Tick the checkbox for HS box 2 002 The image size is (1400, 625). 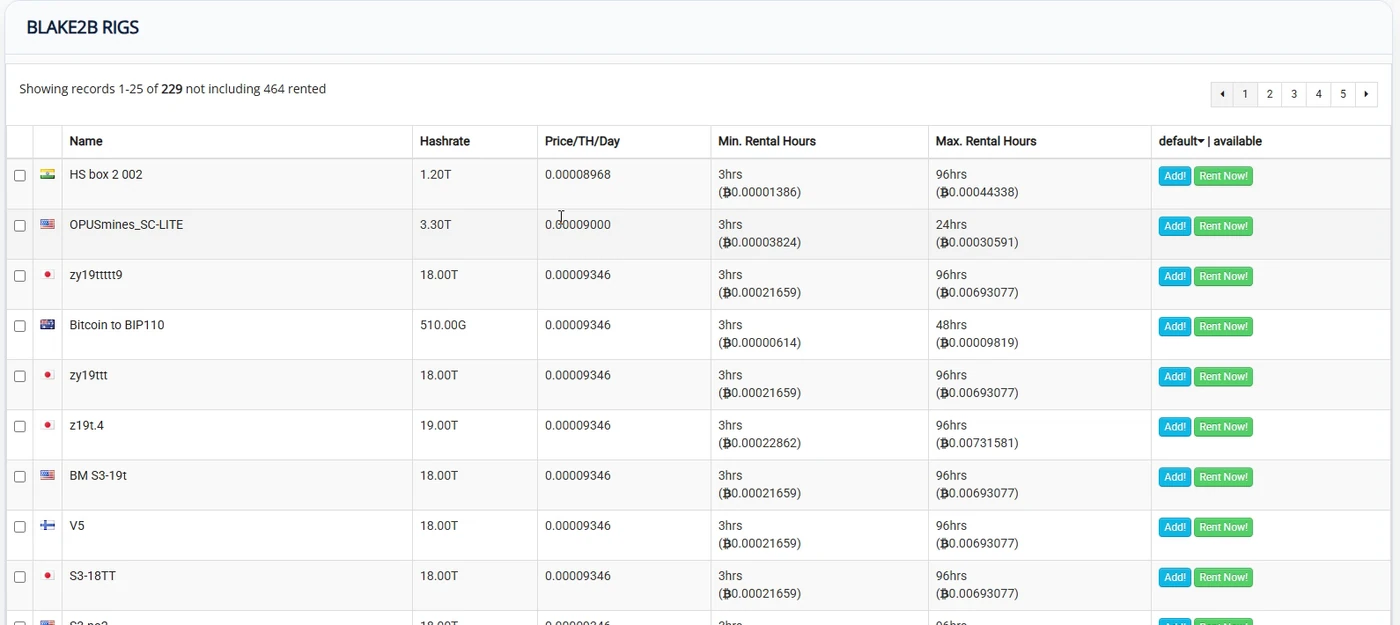coord(20,176)
